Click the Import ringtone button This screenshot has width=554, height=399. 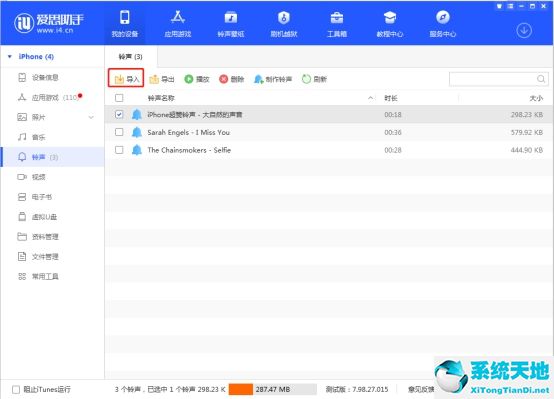tap(126, 79)
